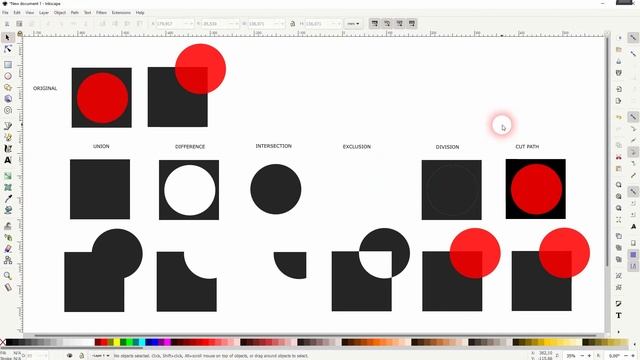Open the current layer dropdown

(x=101, y=356)
